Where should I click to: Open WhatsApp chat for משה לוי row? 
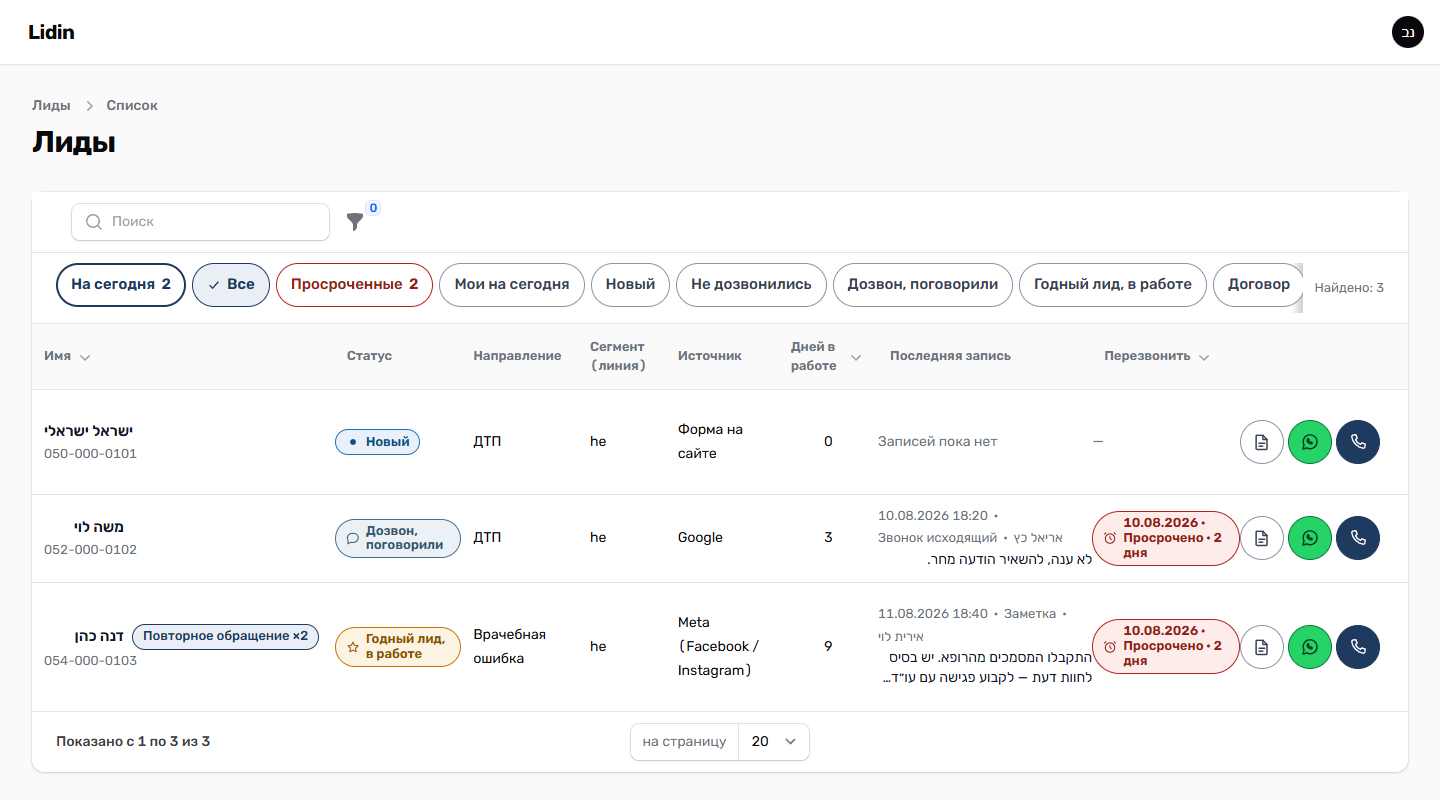coord(1310,538)
